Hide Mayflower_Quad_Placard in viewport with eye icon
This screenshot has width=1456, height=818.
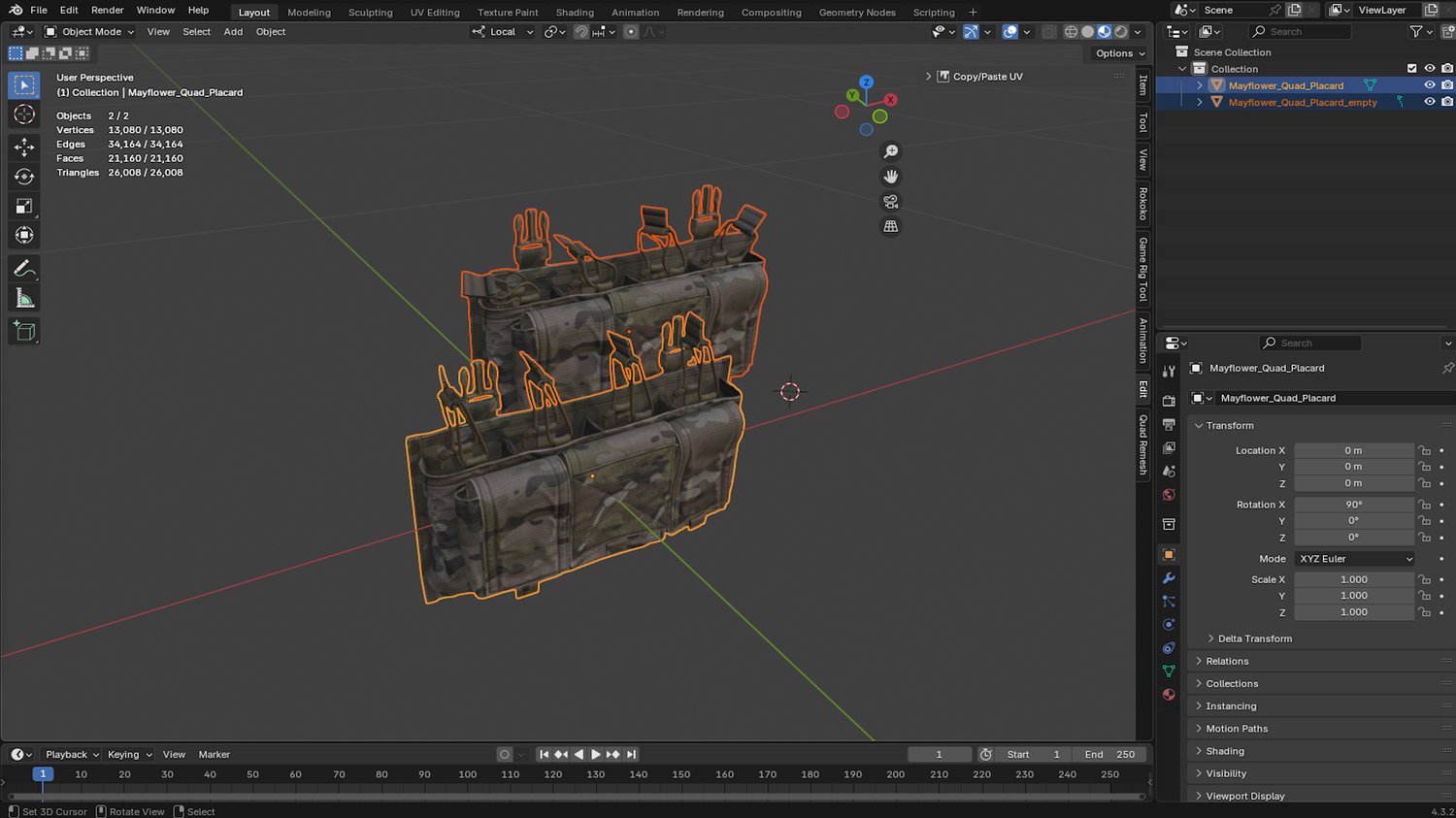(1429, 85)
